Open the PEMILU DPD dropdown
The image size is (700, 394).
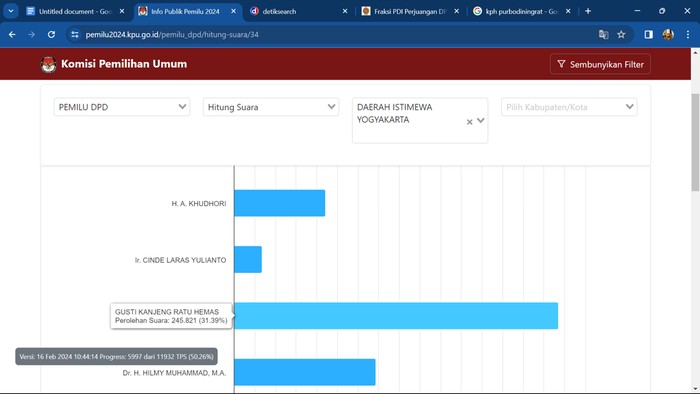point(122,107)
